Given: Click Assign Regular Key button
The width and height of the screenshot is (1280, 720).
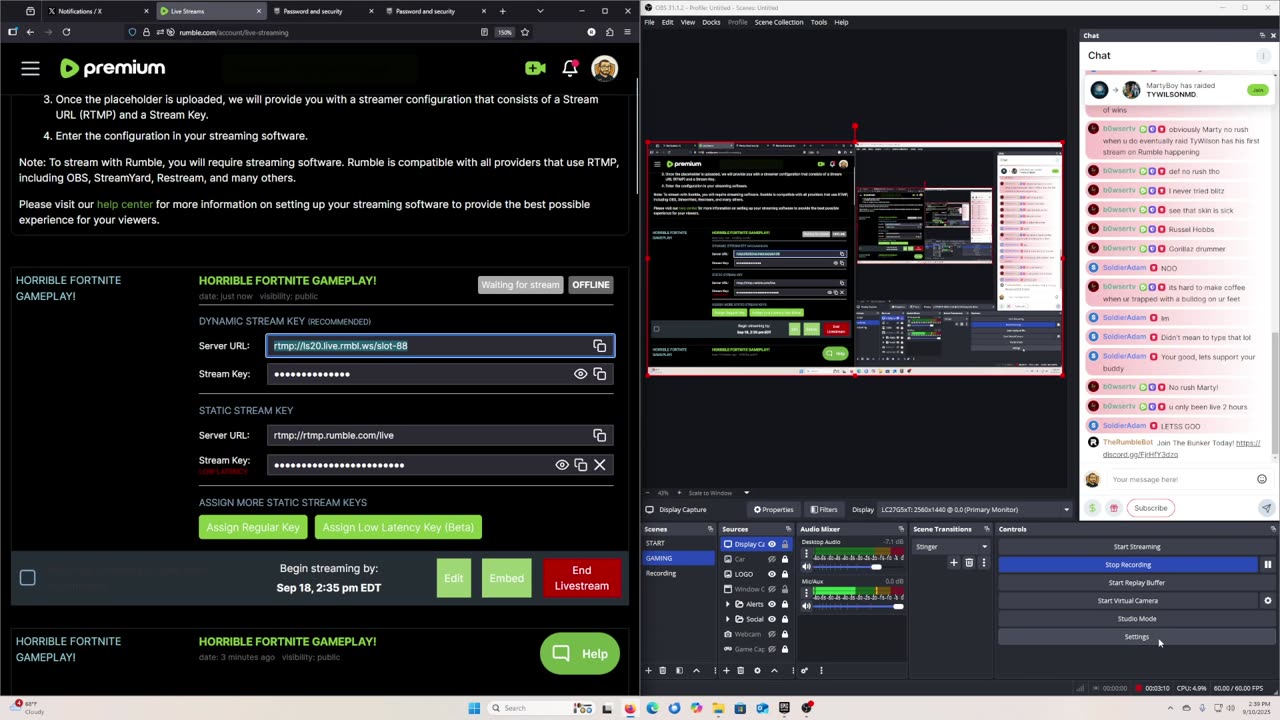Looking at the screenshot, I should [253, 527].
